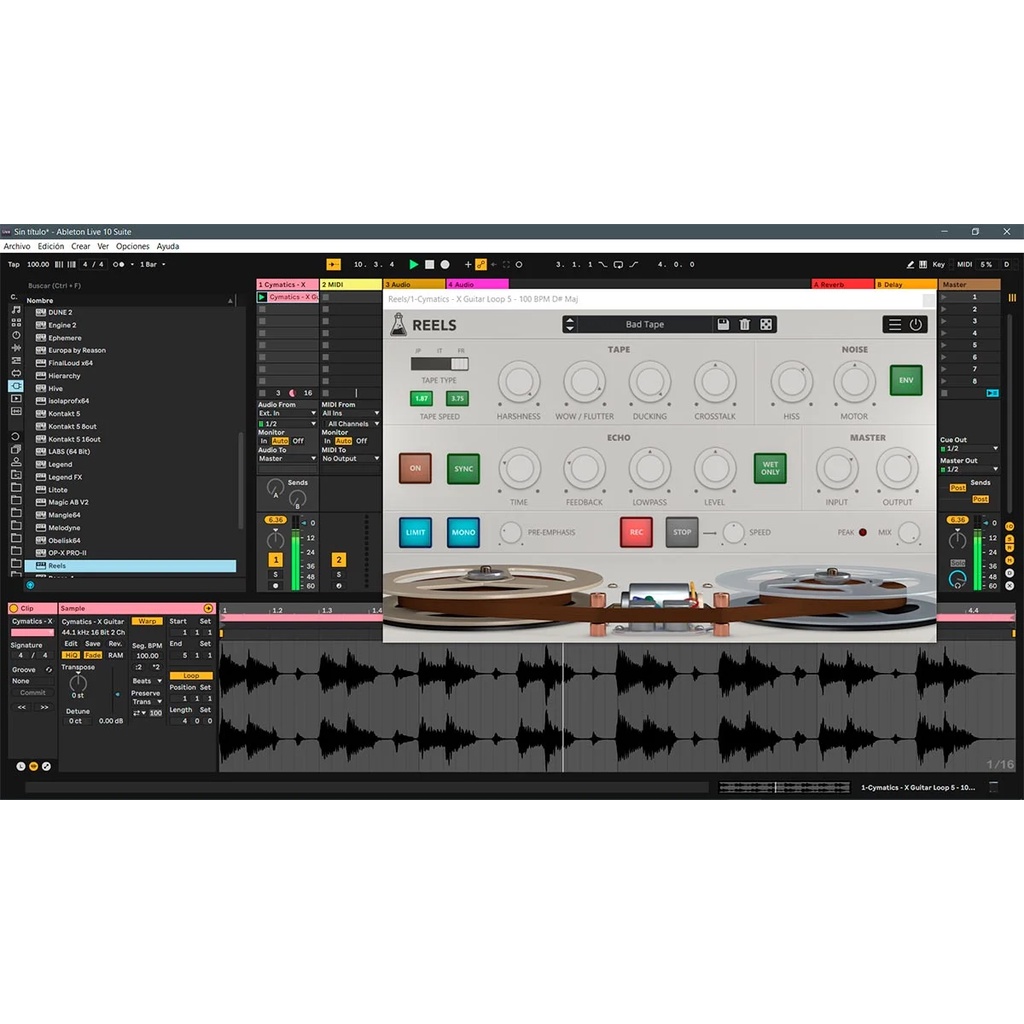Click the metronome toggle in transport
Screen dimensions: 1024x1024
click(118, 264)
